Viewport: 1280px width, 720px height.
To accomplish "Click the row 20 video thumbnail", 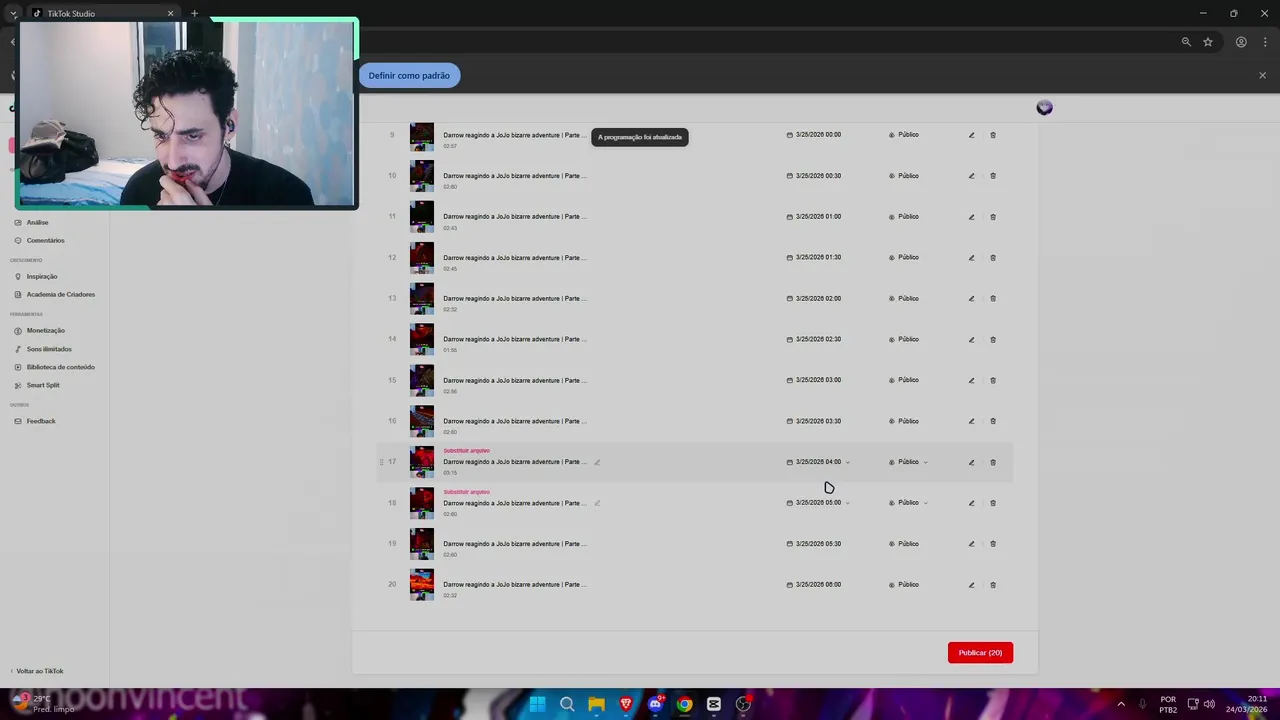I will click(x=422, y=585).
